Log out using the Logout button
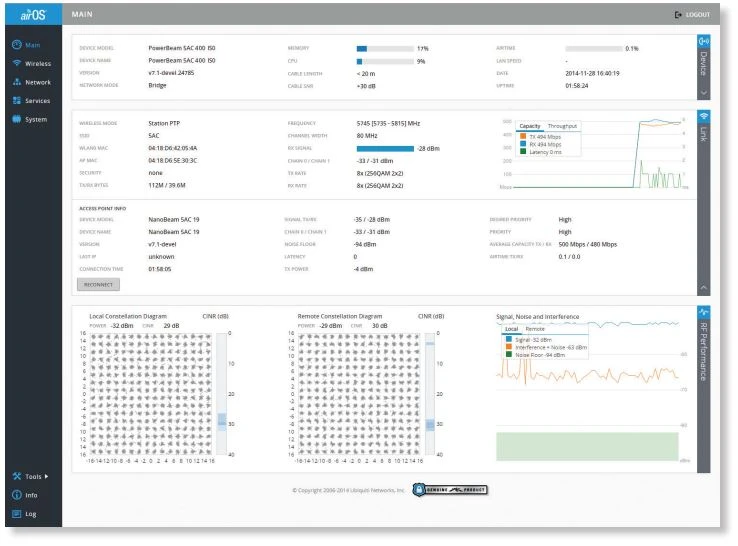Screen dimensions: 738x546 click(692, 15)
